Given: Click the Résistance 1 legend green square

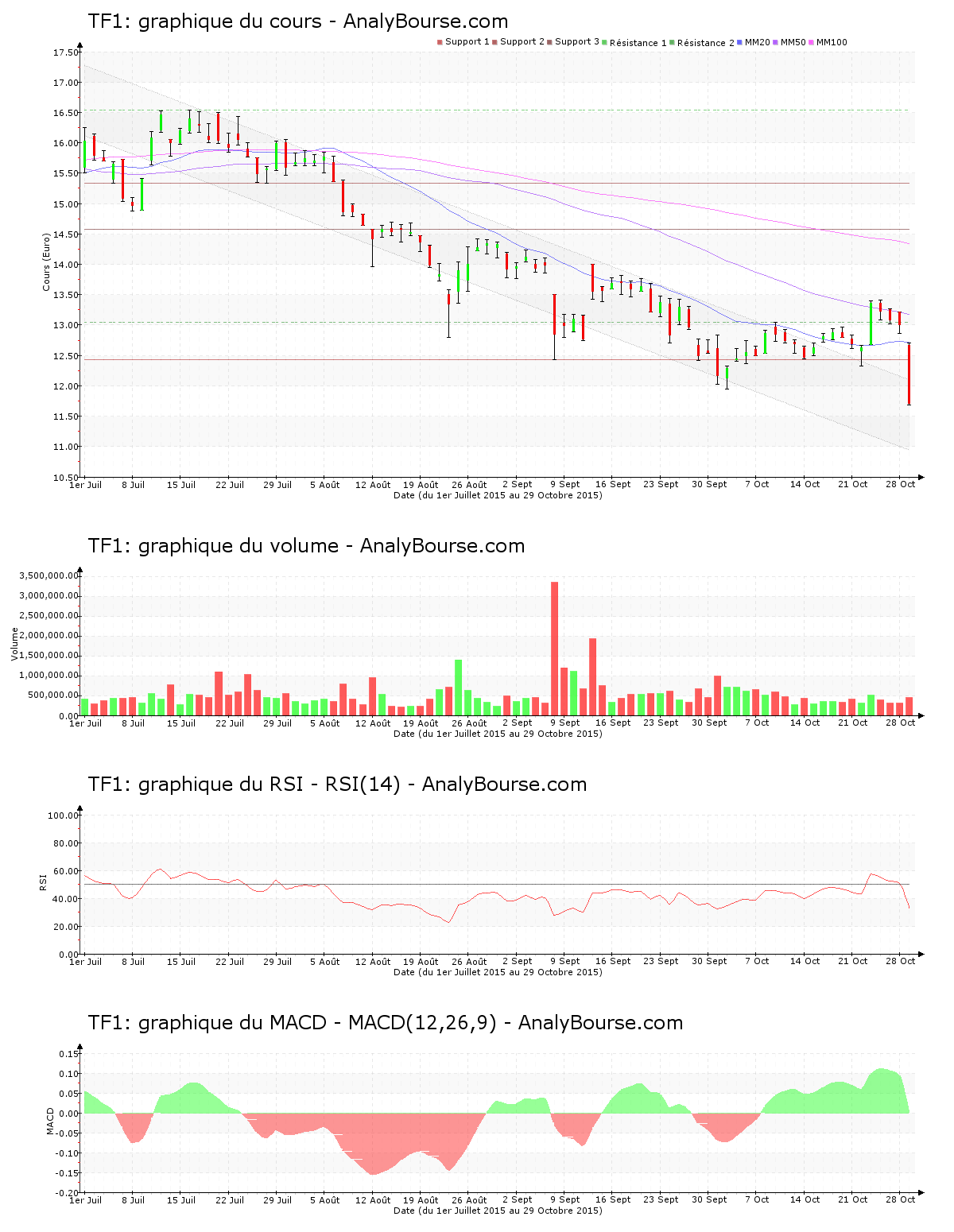Looking at the screenshot, I should coord(604,42).
